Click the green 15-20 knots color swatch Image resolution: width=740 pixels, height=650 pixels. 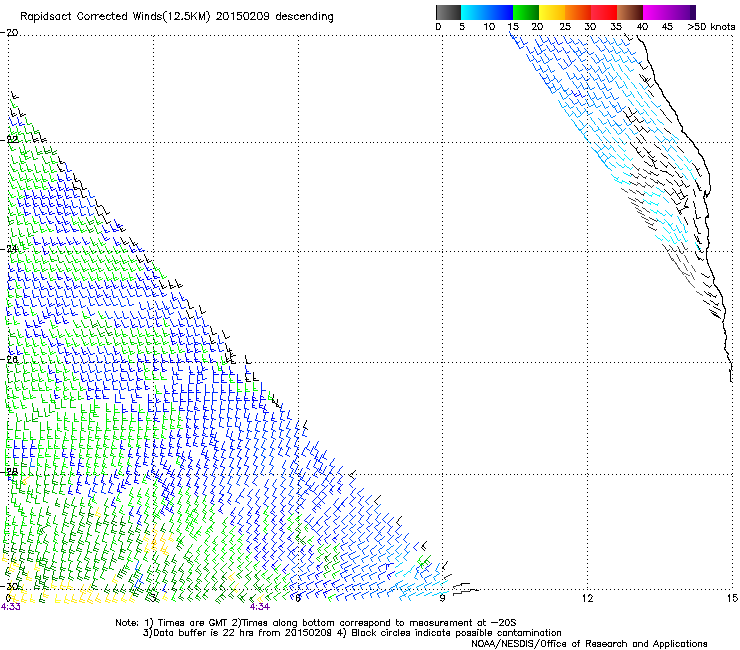(526, 12)
